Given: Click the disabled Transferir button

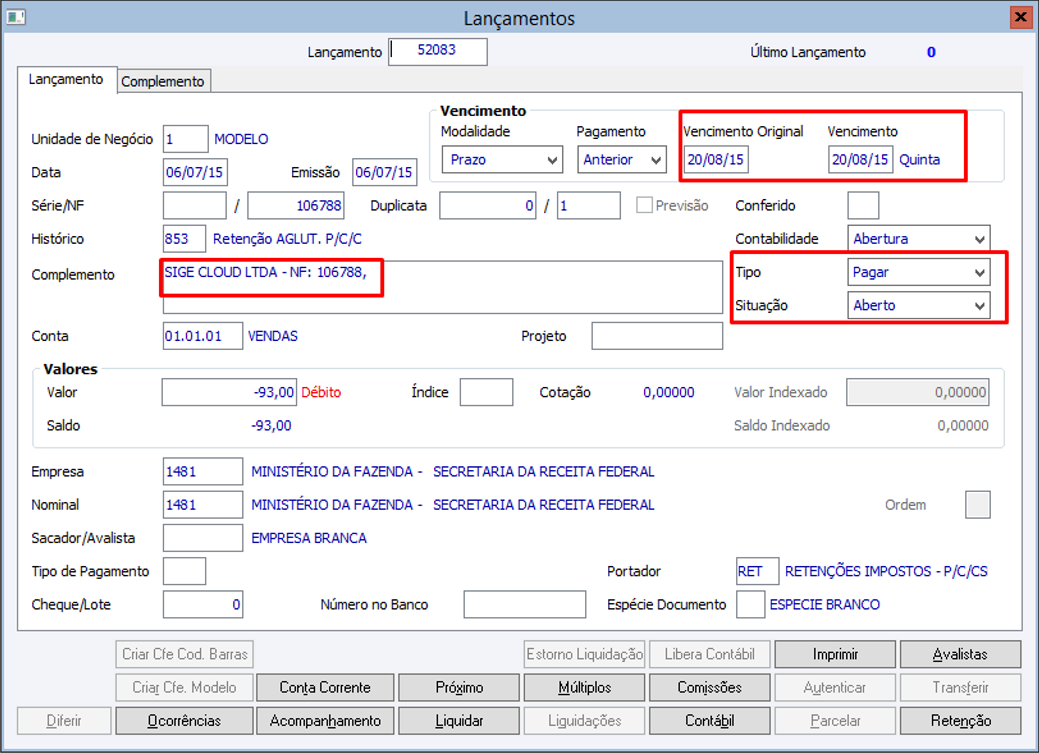Looking at the screenshot, I should coord(960,687).
